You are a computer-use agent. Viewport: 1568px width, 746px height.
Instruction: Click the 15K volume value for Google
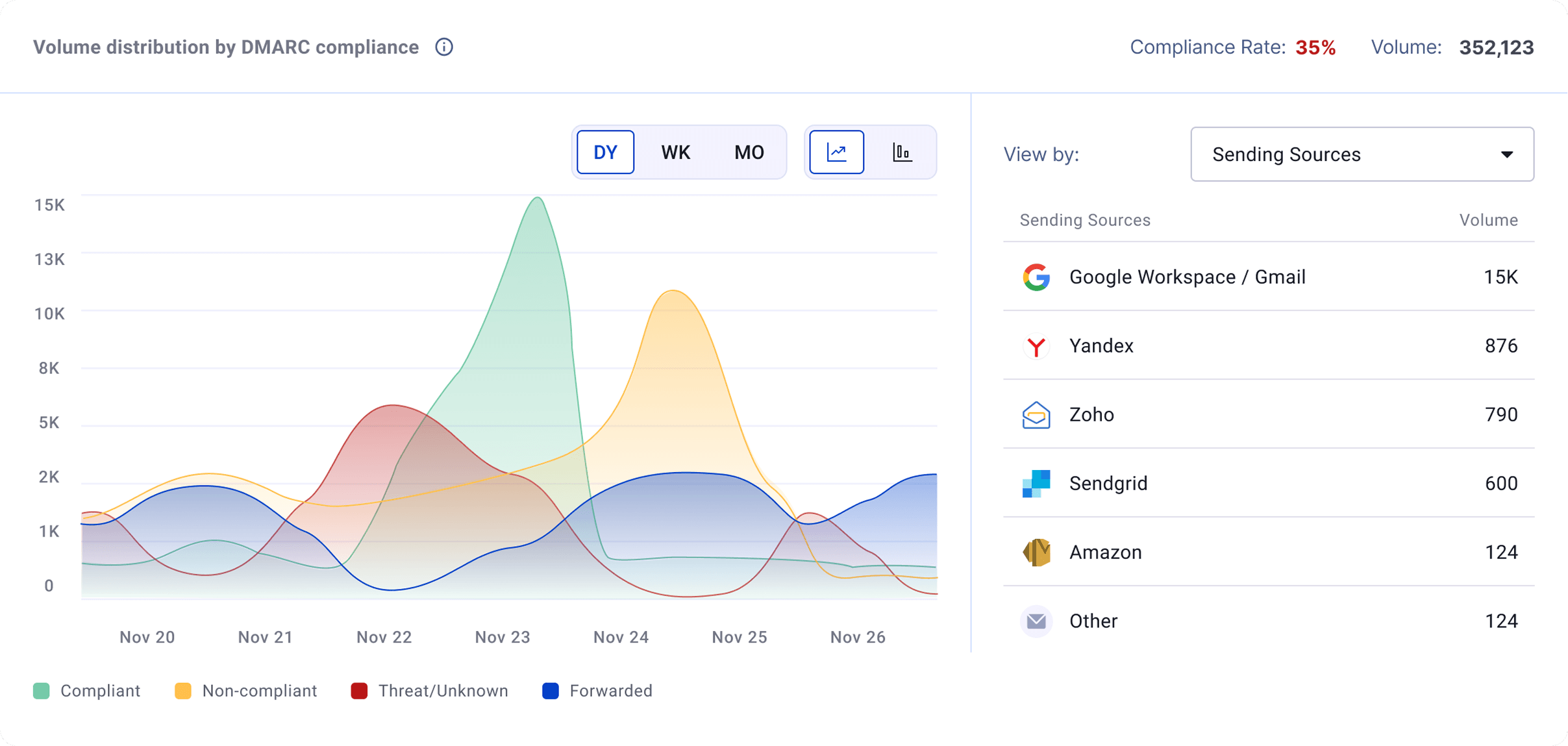tap(1500, 277)
